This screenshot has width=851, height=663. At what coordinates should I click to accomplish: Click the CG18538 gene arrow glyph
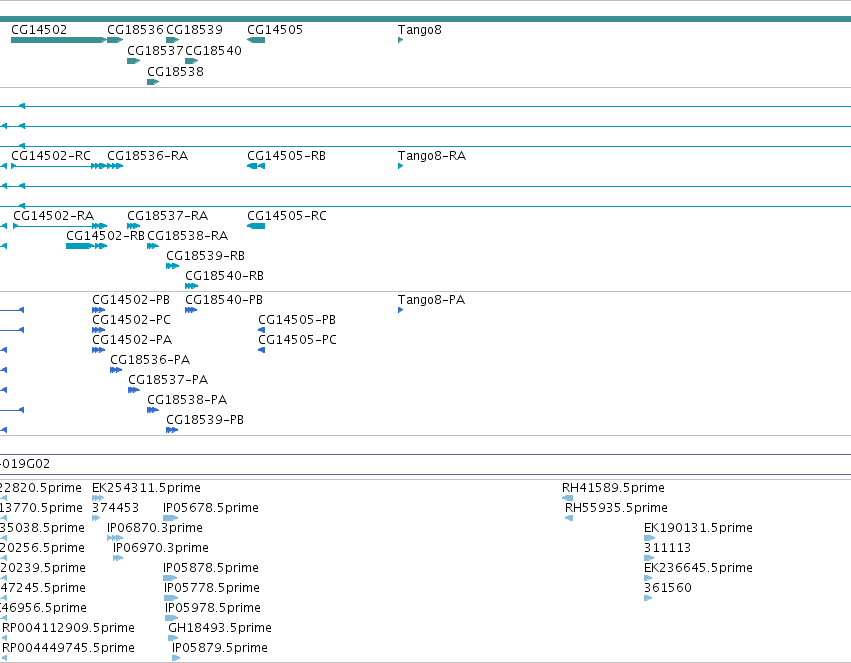pos(153,82)
